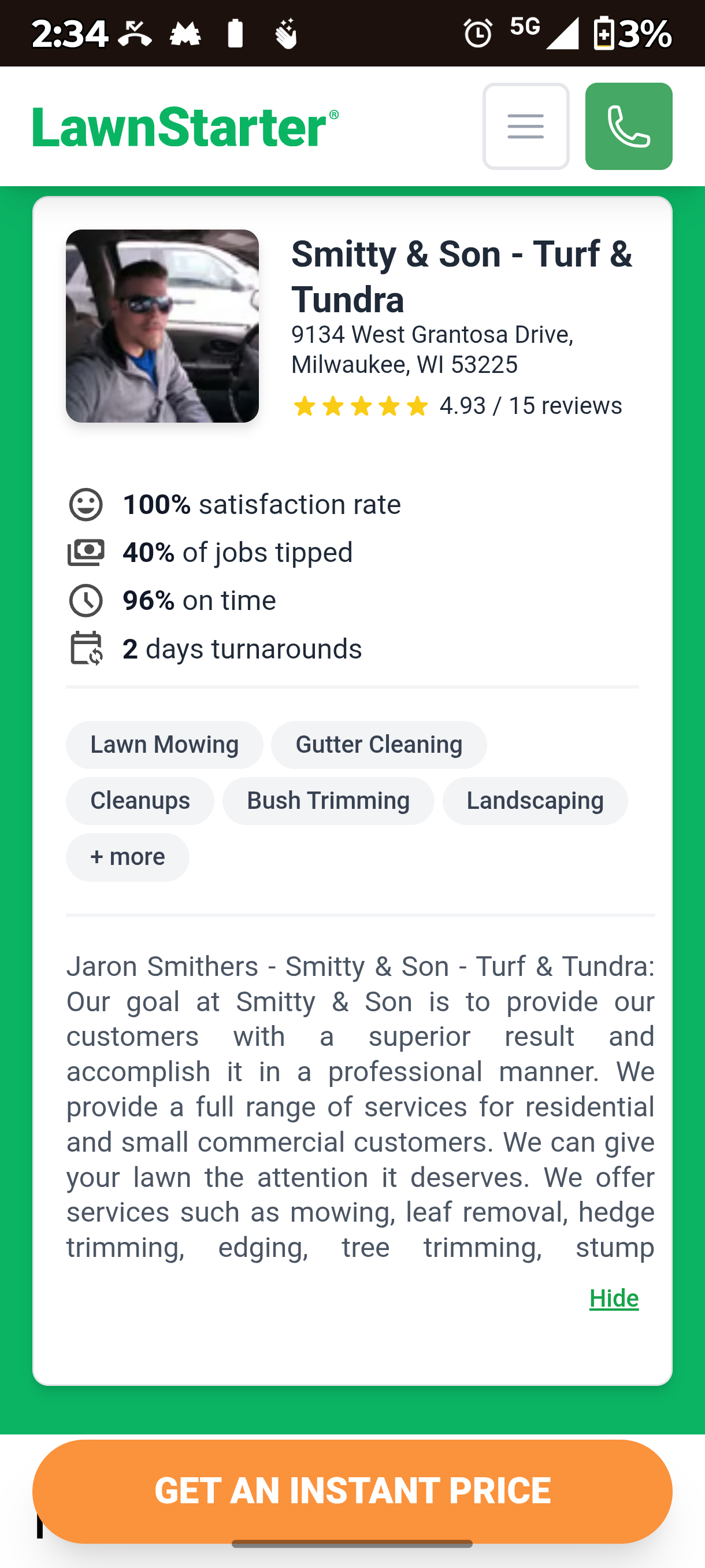Collapse the description using Hide
This screenshot has width=705, height=1568.
tap(613, 1299)
